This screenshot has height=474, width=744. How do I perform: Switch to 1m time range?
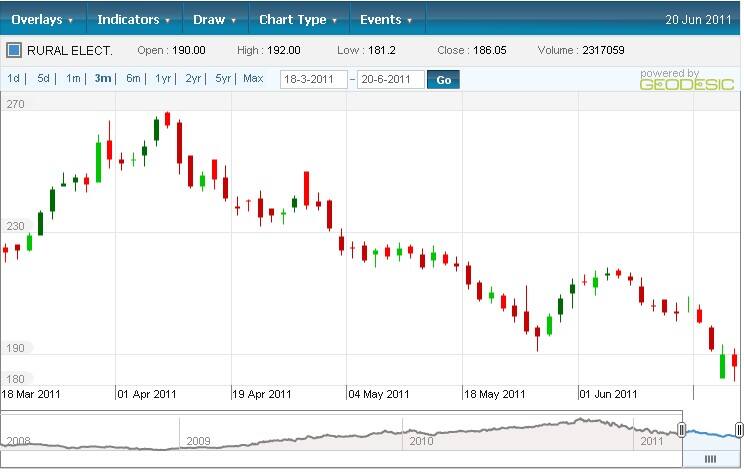click(x=73, y=78)
